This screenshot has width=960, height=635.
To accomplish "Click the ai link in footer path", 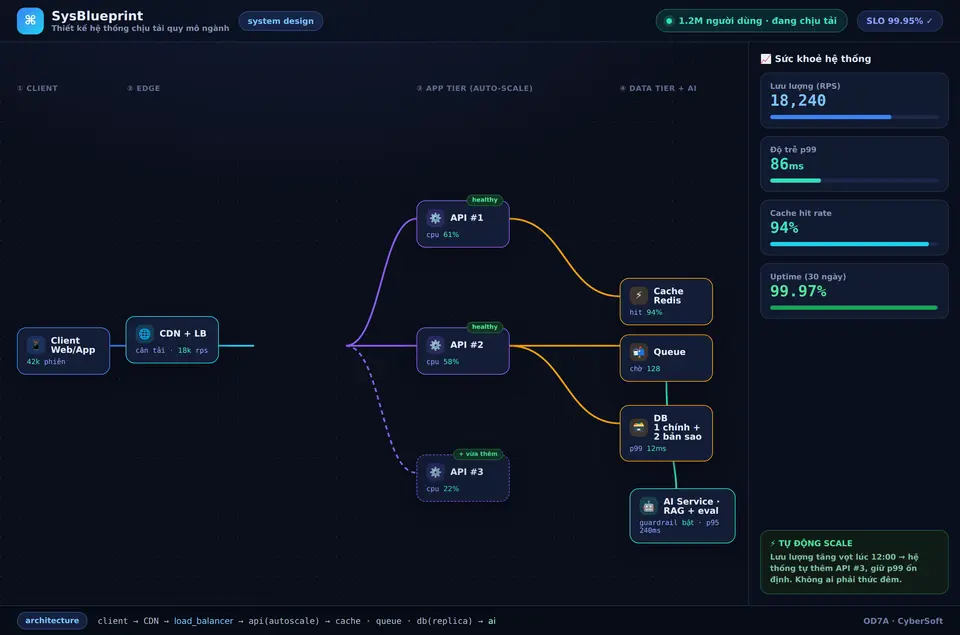I will pyautogui.click(x=492, y=621).
